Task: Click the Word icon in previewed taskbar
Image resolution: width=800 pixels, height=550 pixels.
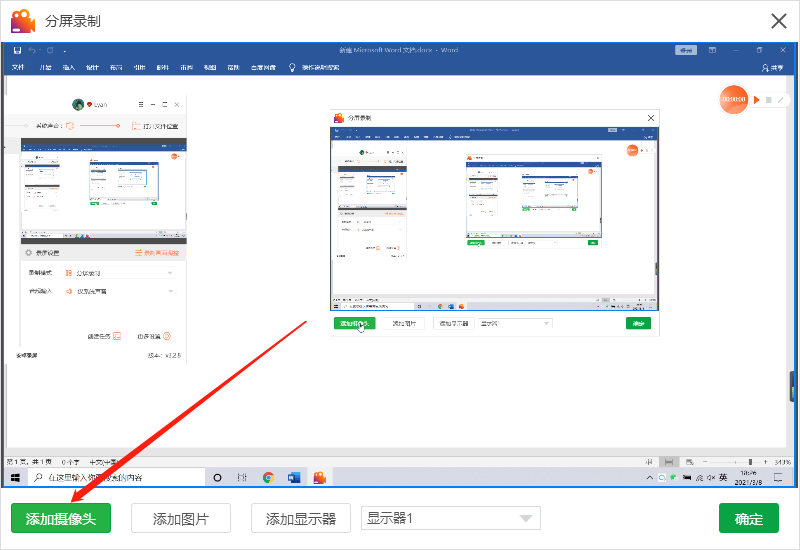Action: point(294,478)
